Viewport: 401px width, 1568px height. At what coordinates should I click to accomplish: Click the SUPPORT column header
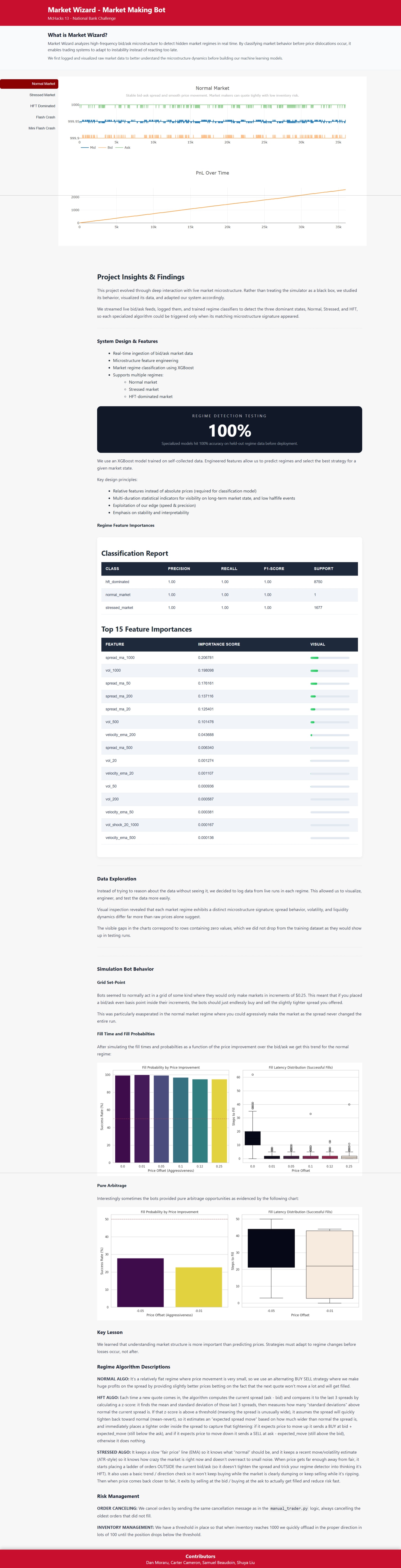324,568
